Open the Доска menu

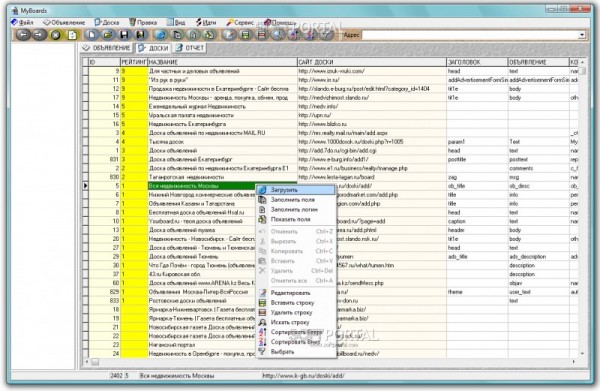(107, 23)
